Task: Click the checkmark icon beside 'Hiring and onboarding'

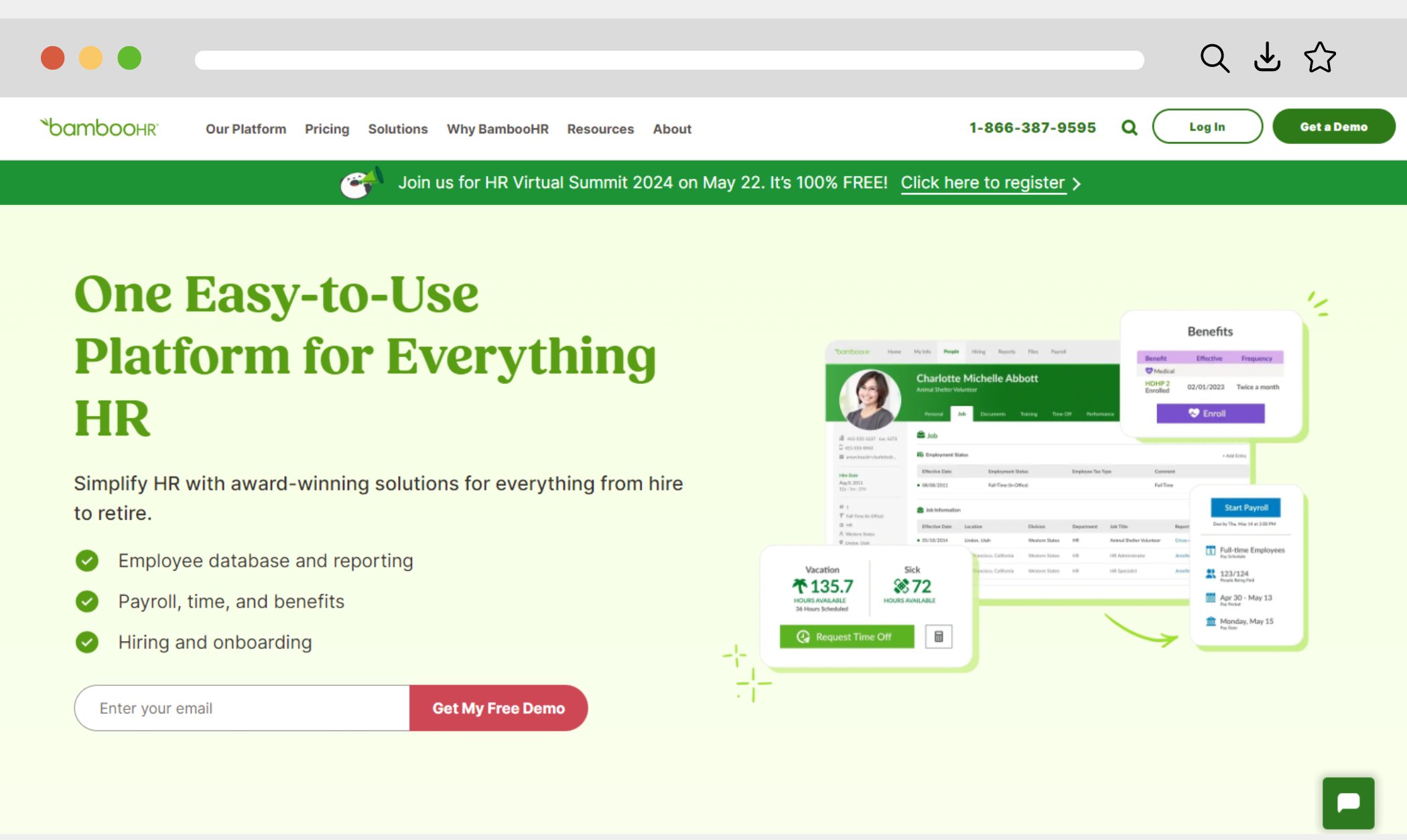Action: pyautogui.click(x=86, y=642)
